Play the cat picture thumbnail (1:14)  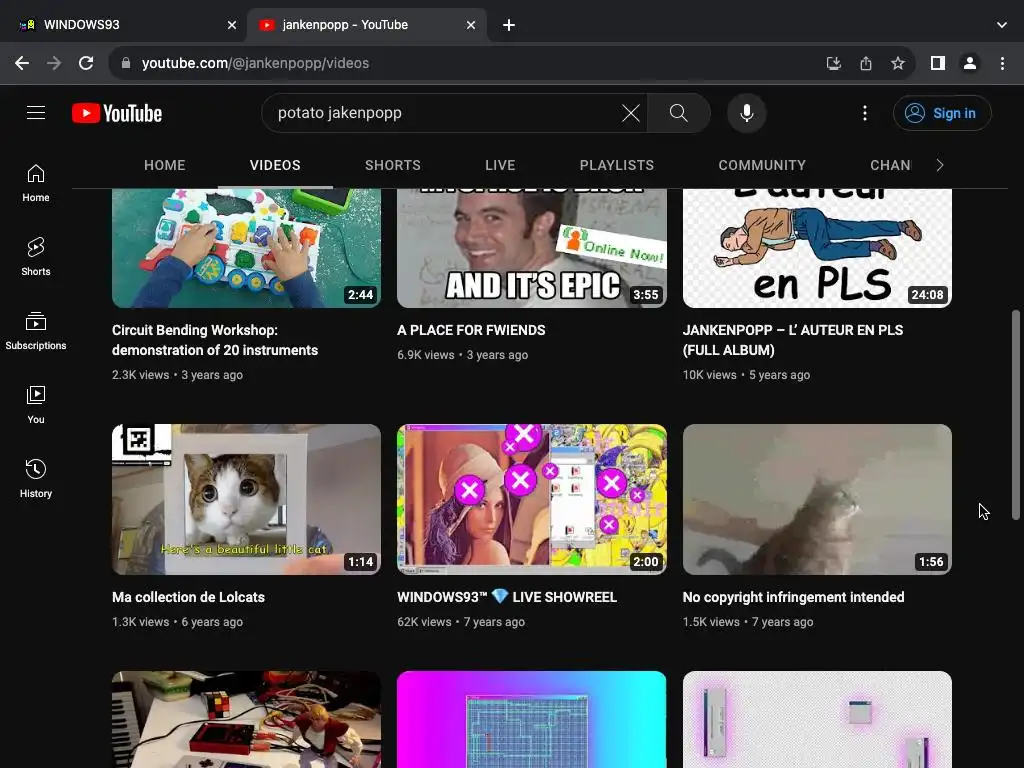coord(246,500)
